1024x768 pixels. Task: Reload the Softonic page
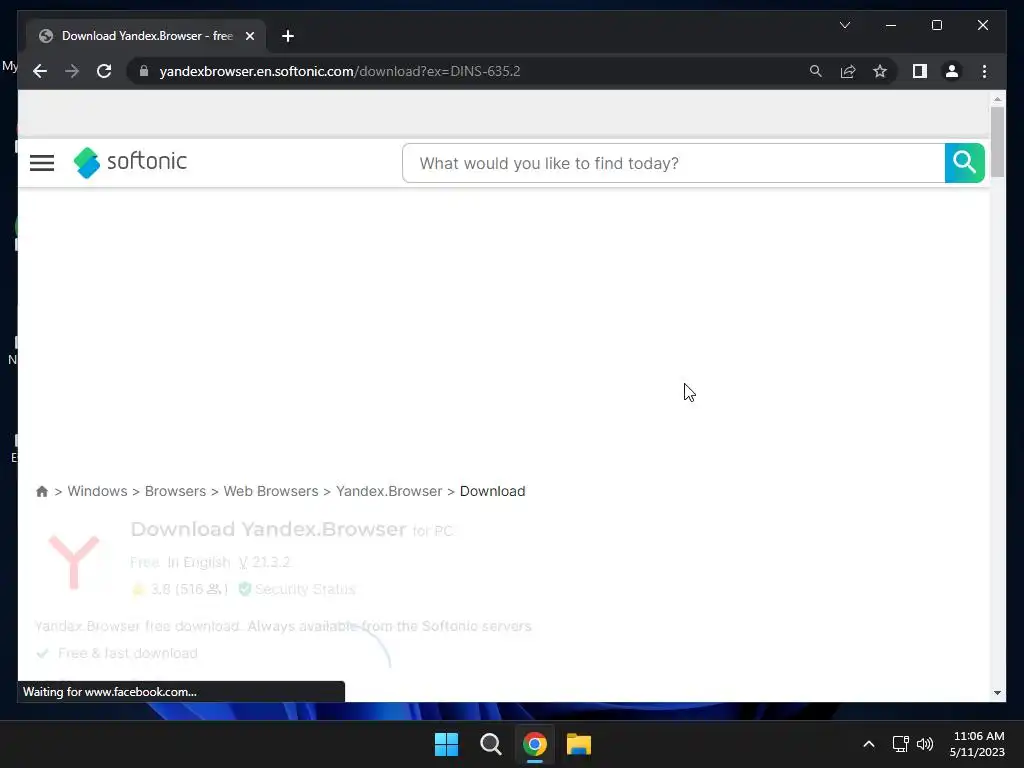(104, 71)
